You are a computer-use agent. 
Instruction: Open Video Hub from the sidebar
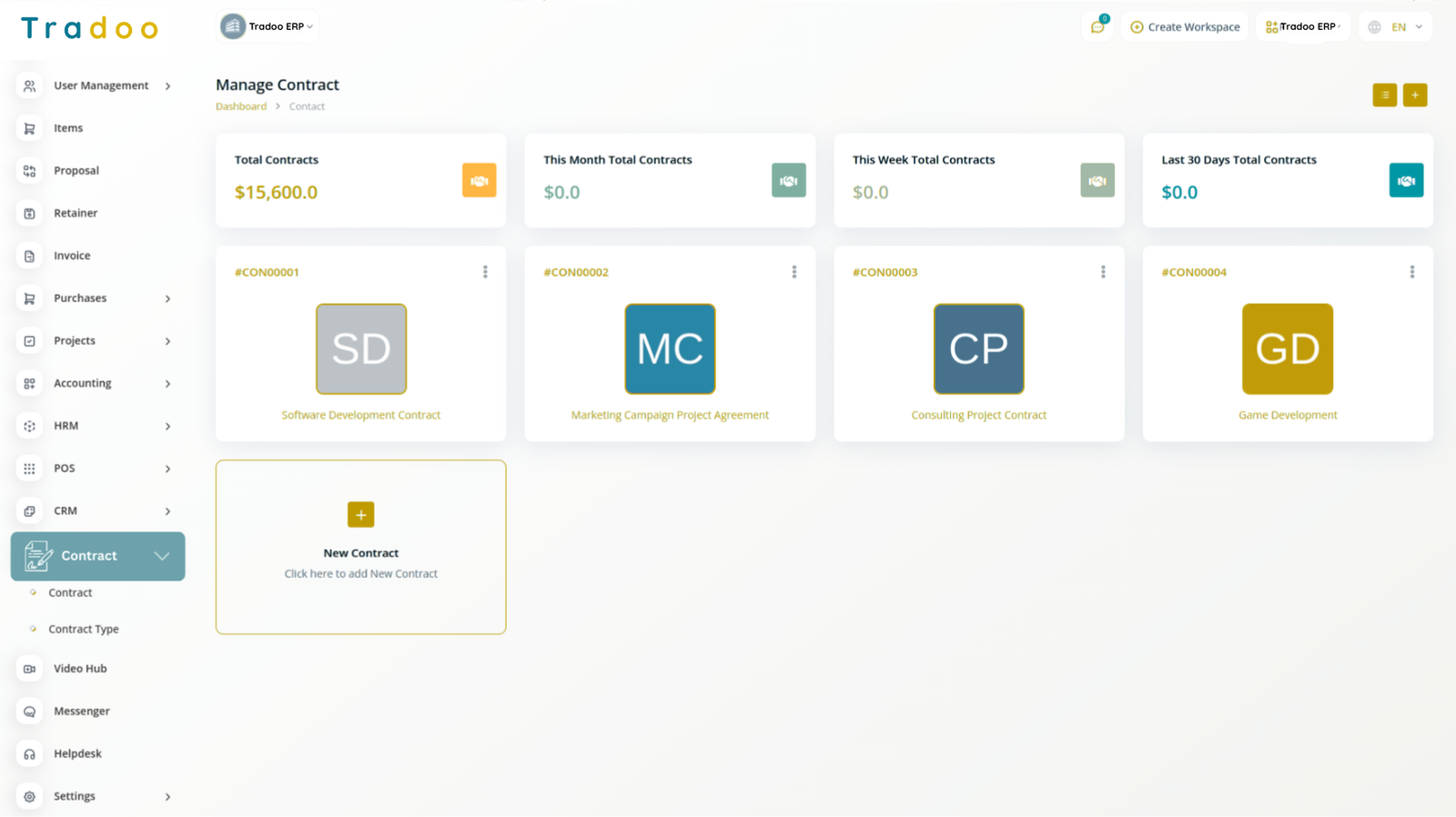(x=80, y=669)
